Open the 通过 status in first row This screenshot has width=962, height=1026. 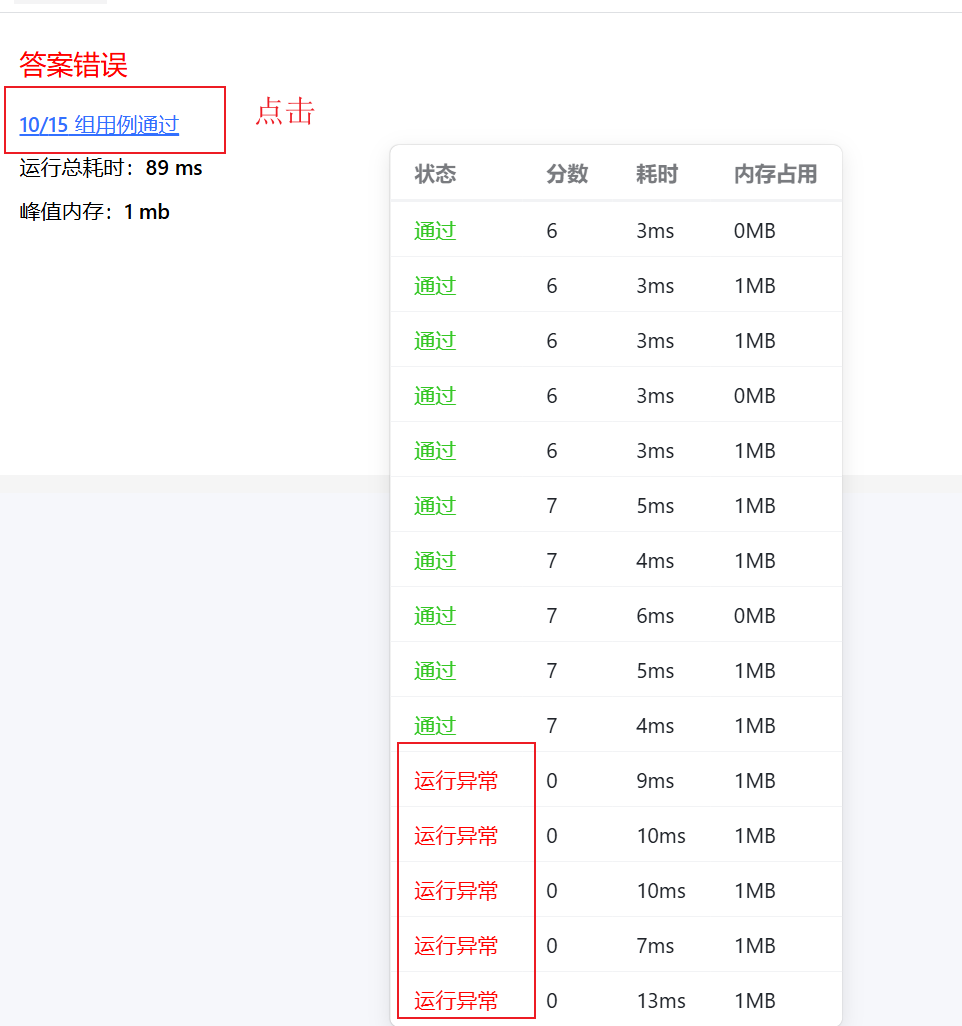(435, 231)
